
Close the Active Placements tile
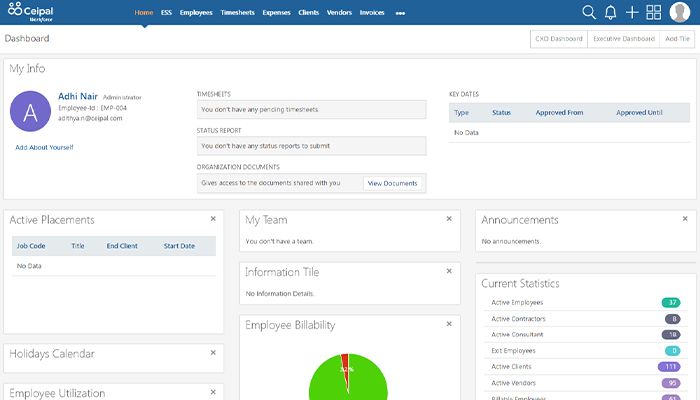pyautogui.click(x=213, y=218)
